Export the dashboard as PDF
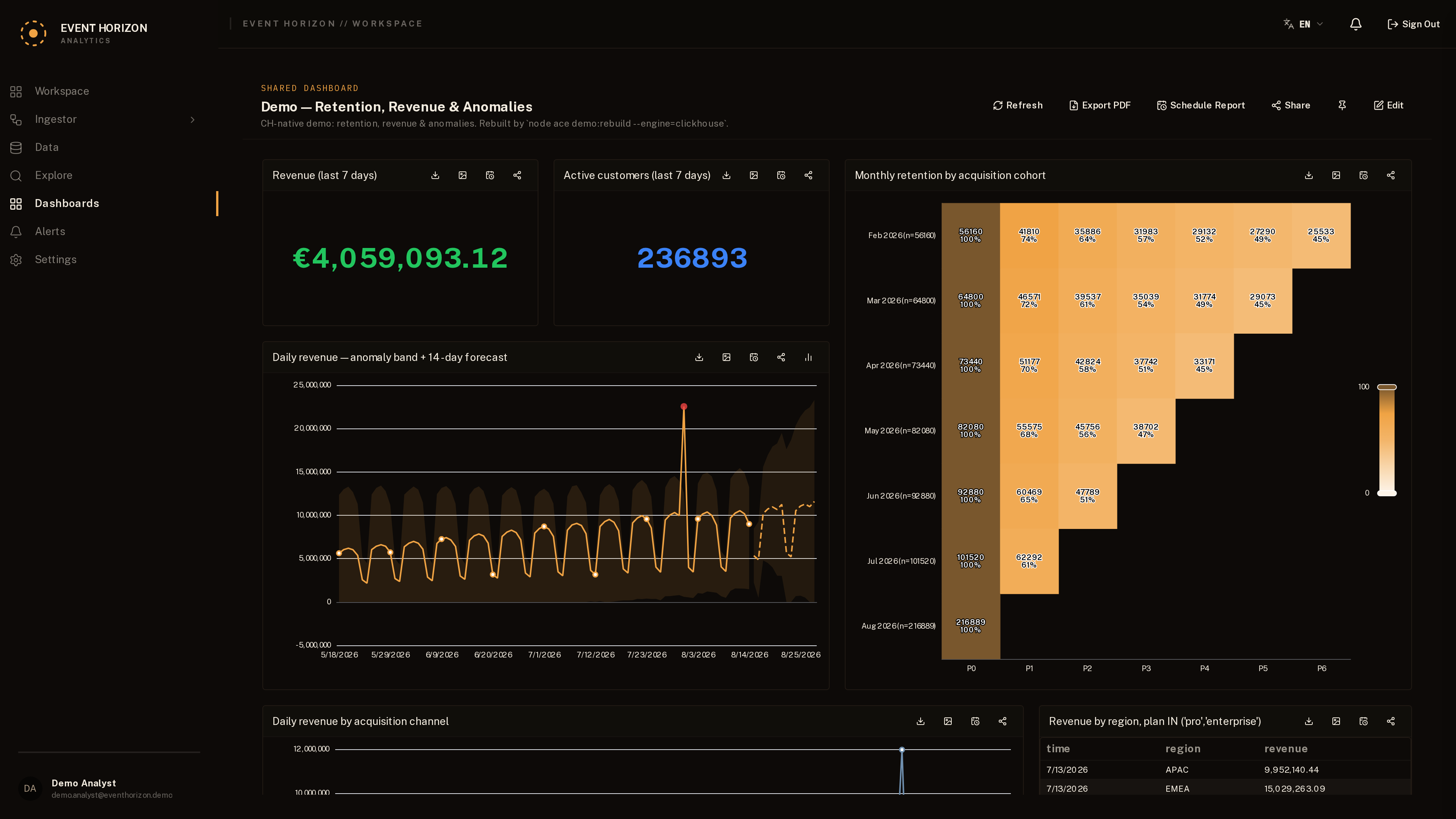 tap(1100, 105)
